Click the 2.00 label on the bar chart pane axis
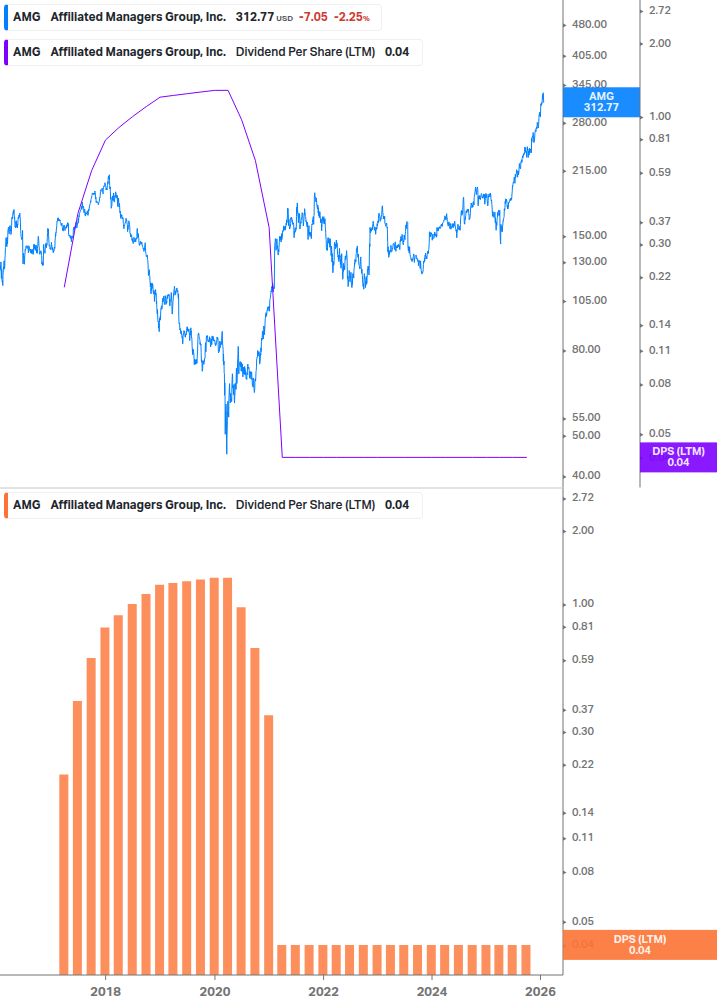Image resolution: width=717 pixels, height=1005 pixels. [583, 531]
